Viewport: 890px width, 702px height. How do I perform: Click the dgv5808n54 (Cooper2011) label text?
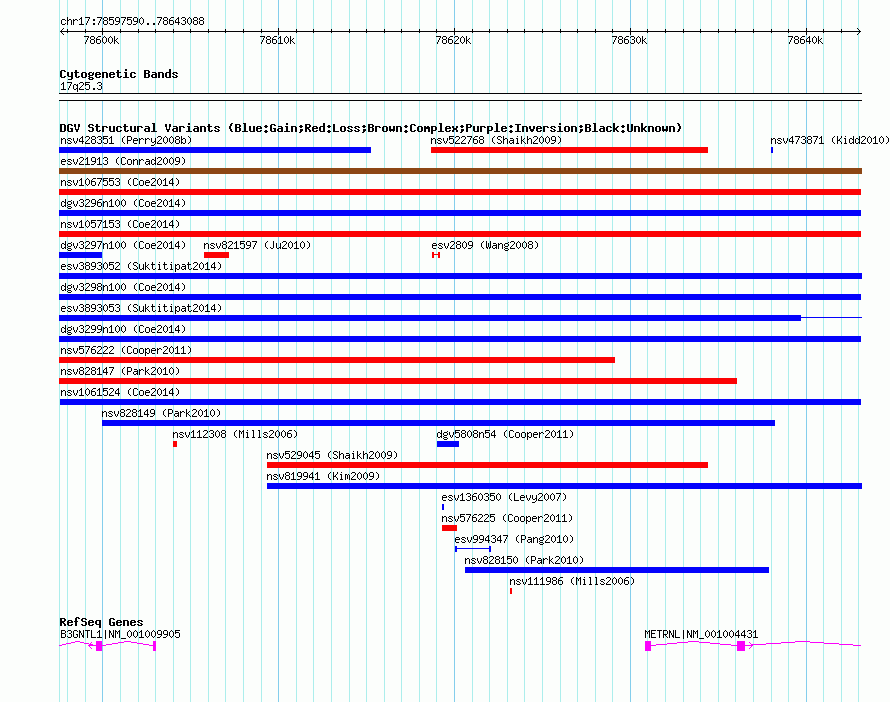505,434
